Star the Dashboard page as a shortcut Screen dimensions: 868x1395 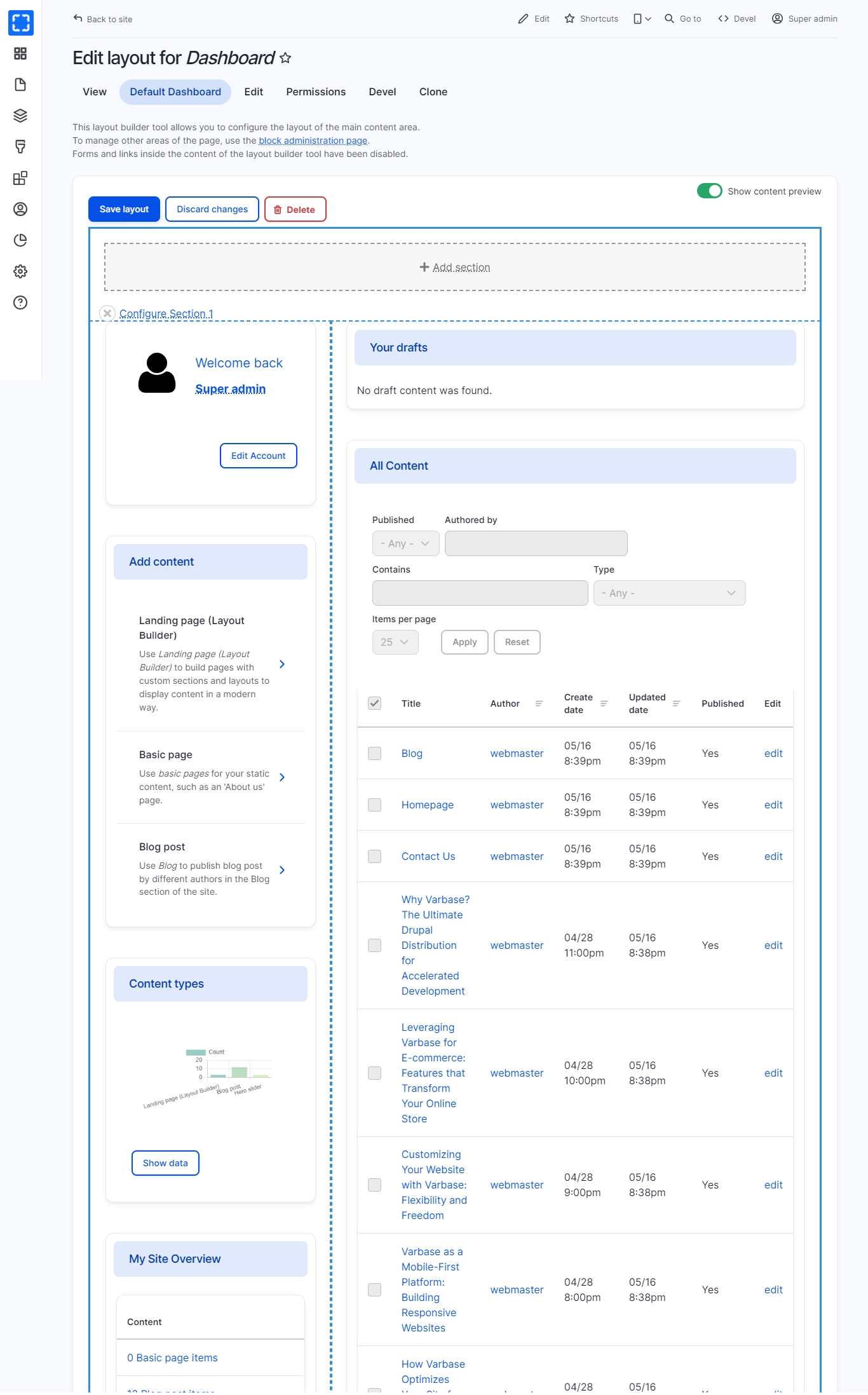point(286,58)
